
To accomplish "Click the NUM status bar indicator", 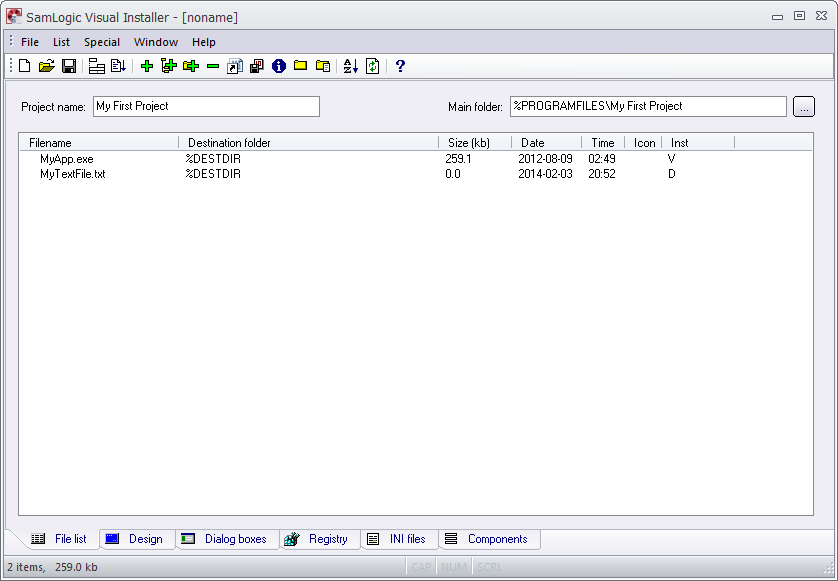I will click(x=454, y=567).
